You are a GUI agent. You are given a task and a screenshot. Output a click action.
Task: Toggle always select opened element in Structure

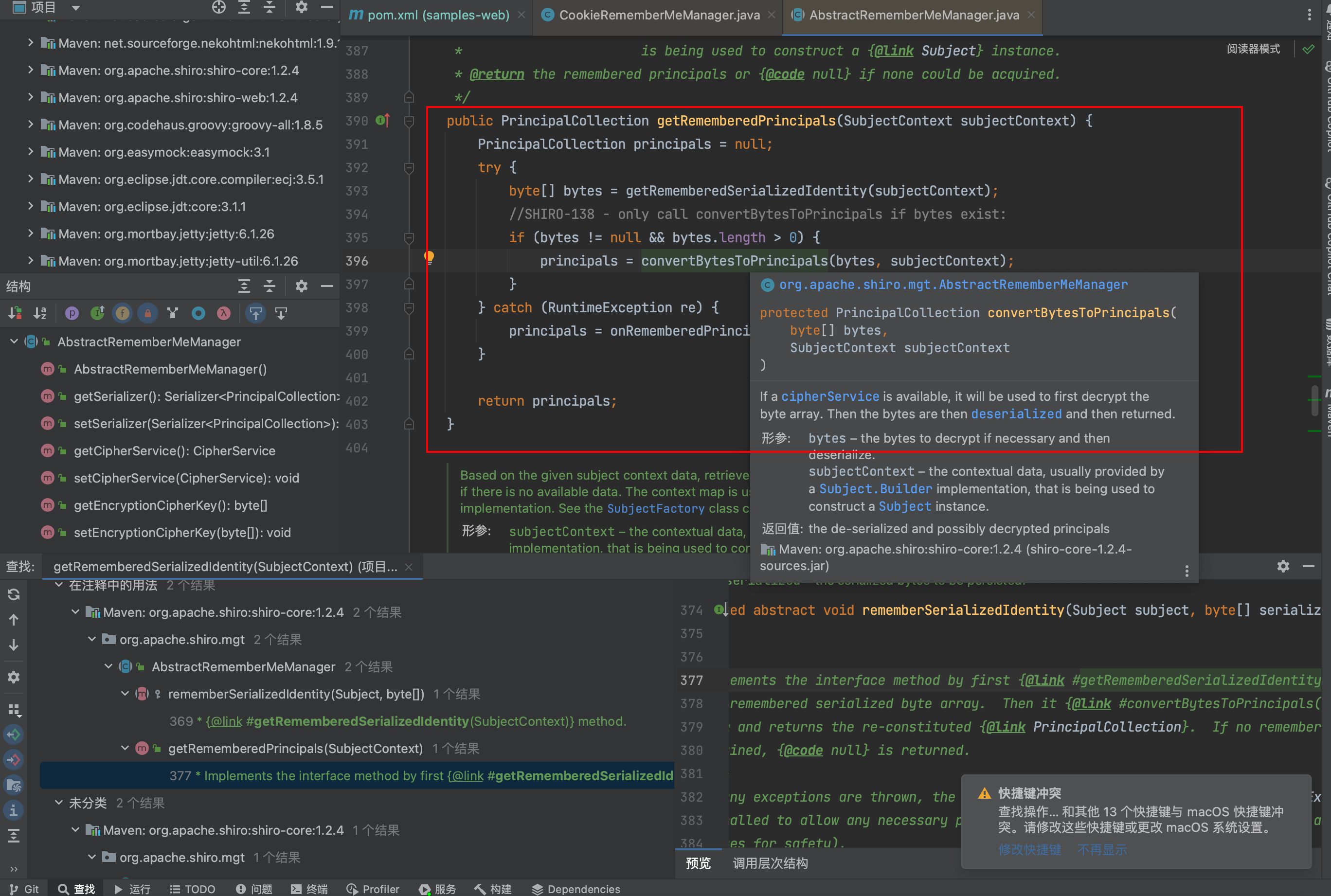pyautogui.click(x=255, y=313)
